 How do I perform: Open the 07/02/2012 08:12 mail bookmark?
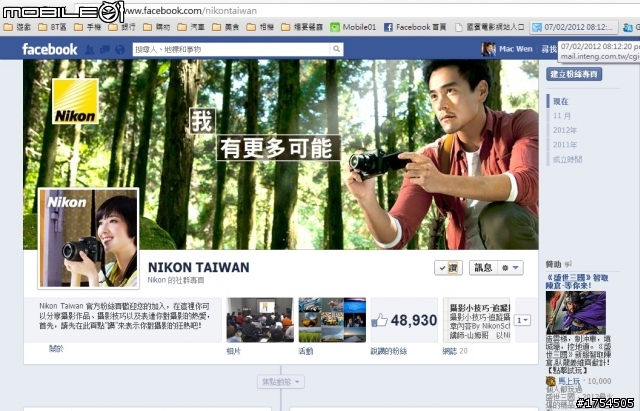[574, 27]
